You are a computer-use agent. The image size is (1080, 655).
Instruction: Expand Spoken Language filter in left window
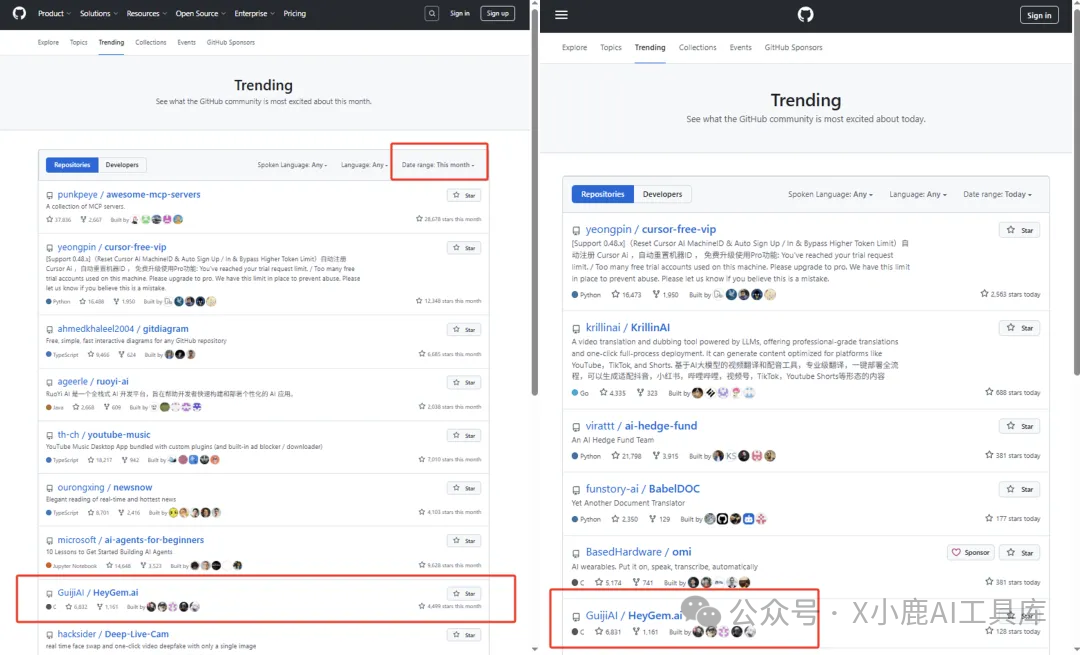pos(292,165)
